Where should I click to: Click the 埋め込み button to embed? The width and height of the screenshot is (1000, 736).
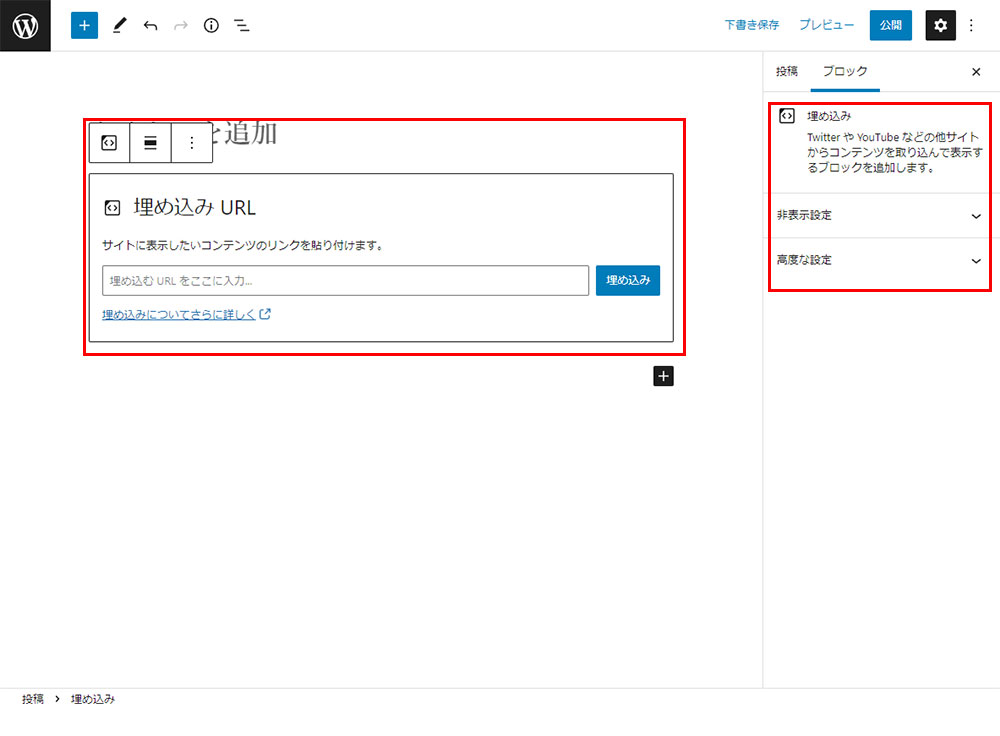click(627, 280)
